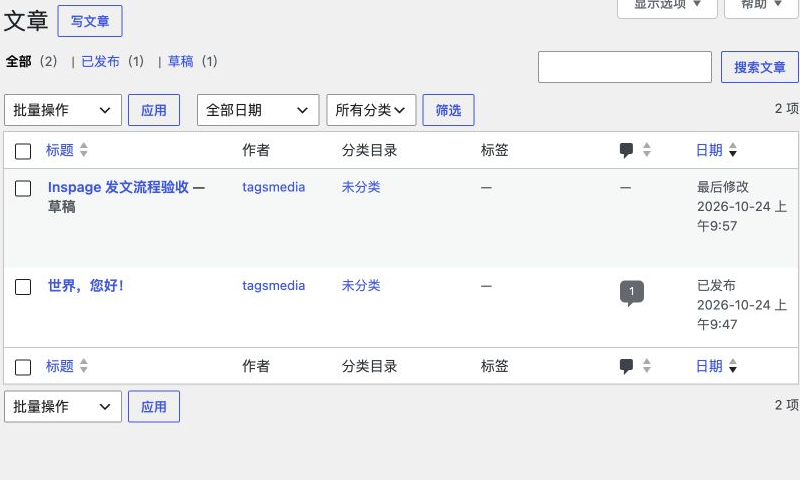This screenshot has width=800, height=480.
Task: Sort by comments arrows in header row
Action: point(647,150)
